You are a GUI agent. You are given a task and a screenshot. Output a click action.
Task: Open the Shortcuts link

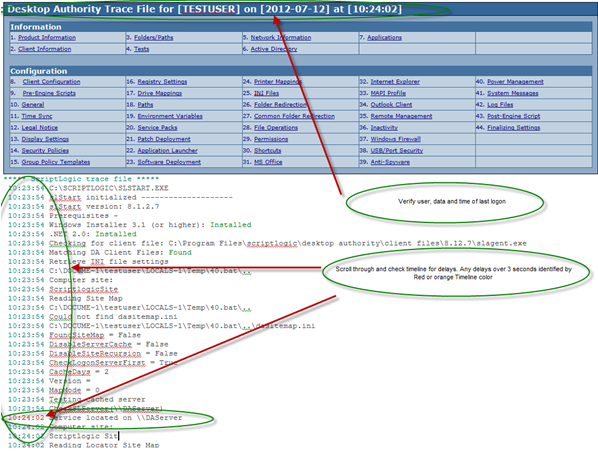coord(268,150)
